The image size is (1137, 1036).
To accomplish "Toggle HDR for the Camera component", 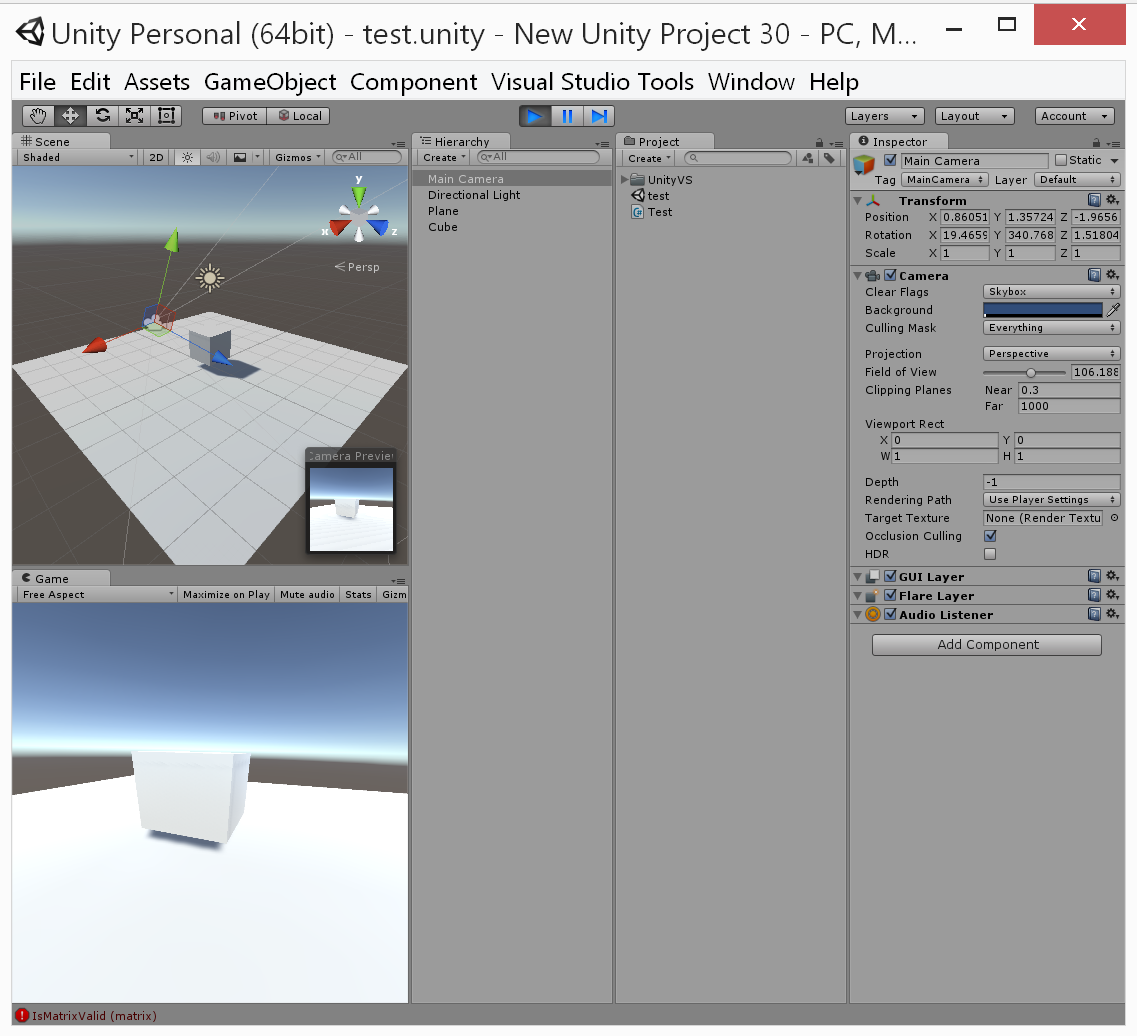I will click(990, 554).
